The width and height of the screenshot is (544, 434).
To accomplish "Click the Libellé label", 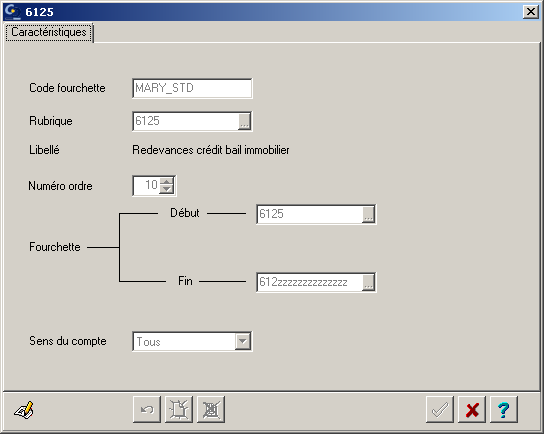I will pyautogui.click(x=44, y=150).
